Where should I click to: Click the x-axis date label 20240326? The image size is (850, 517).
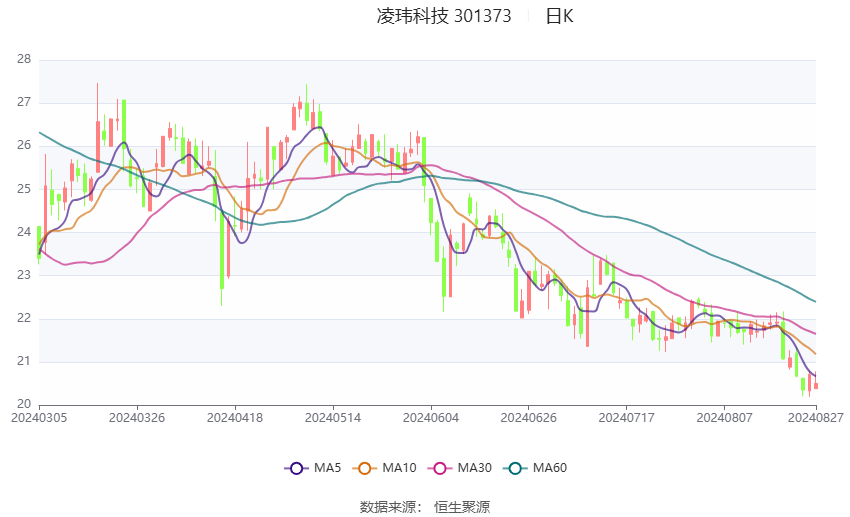(x=137, y=418)
